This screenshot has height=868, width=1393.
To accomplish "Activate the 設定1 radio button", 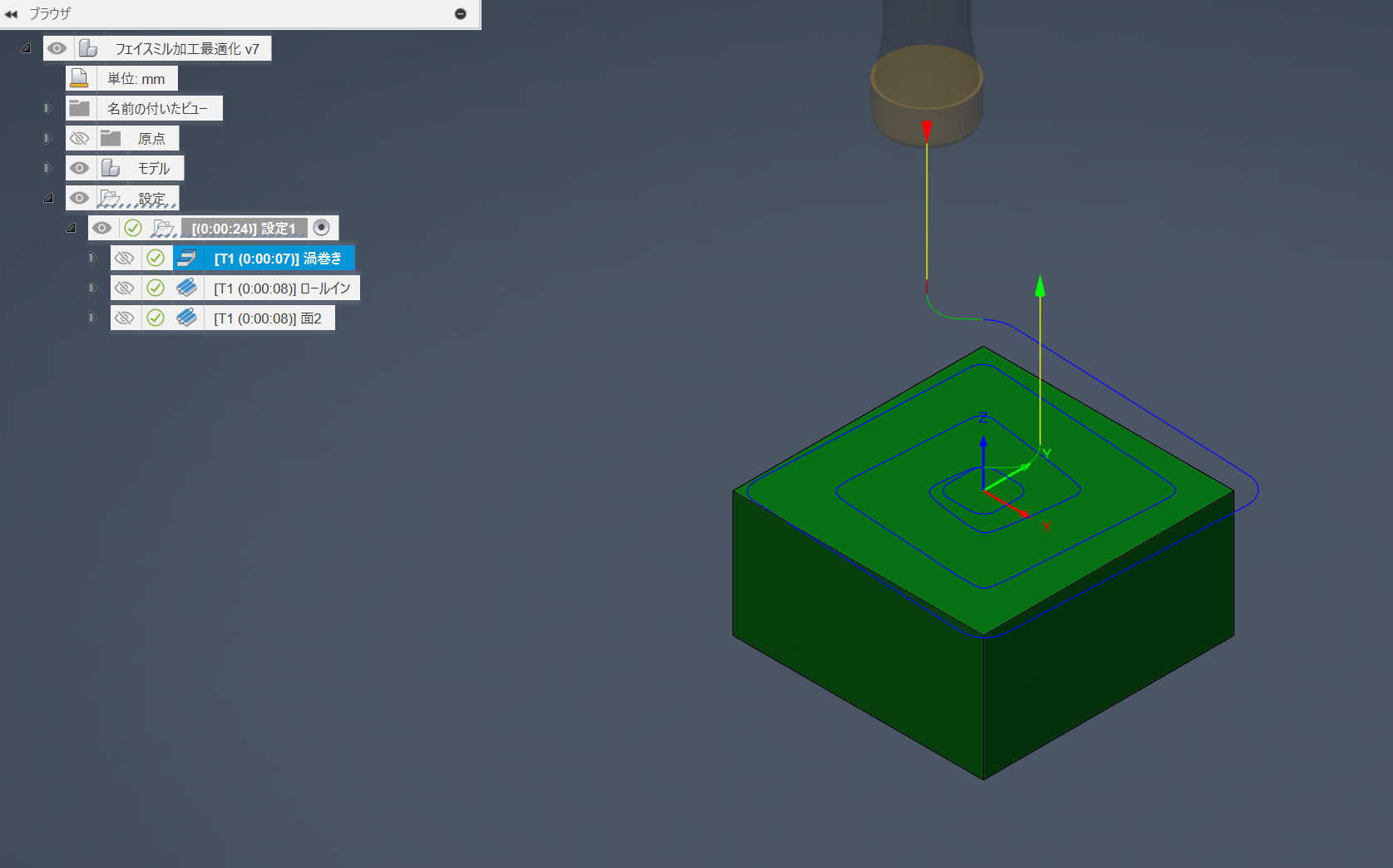I will [x=323, y=227].
